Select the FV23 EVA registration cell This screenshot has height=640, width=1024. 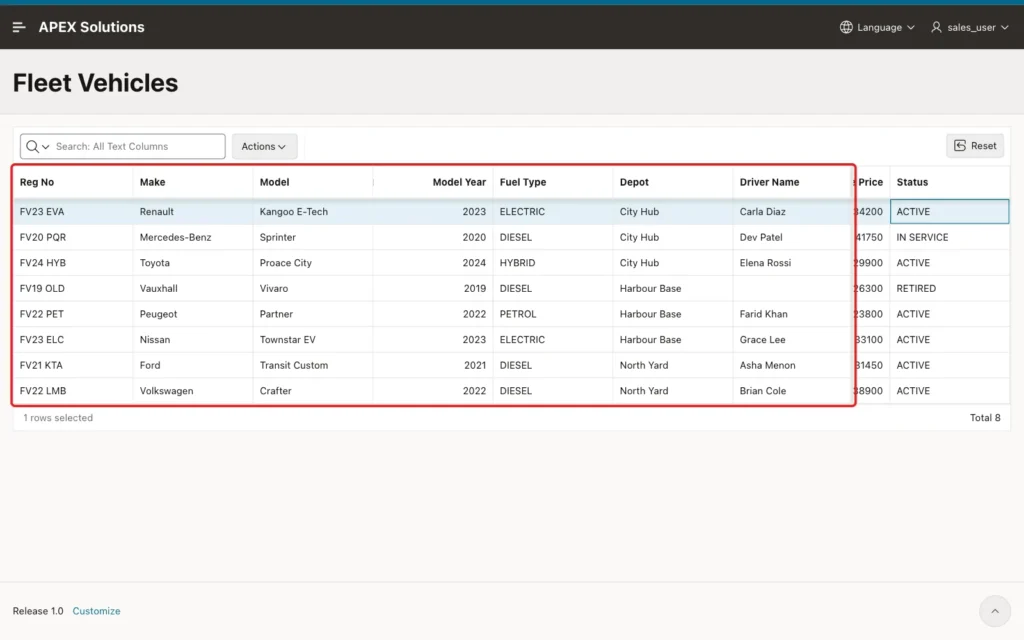pos(72,212)
